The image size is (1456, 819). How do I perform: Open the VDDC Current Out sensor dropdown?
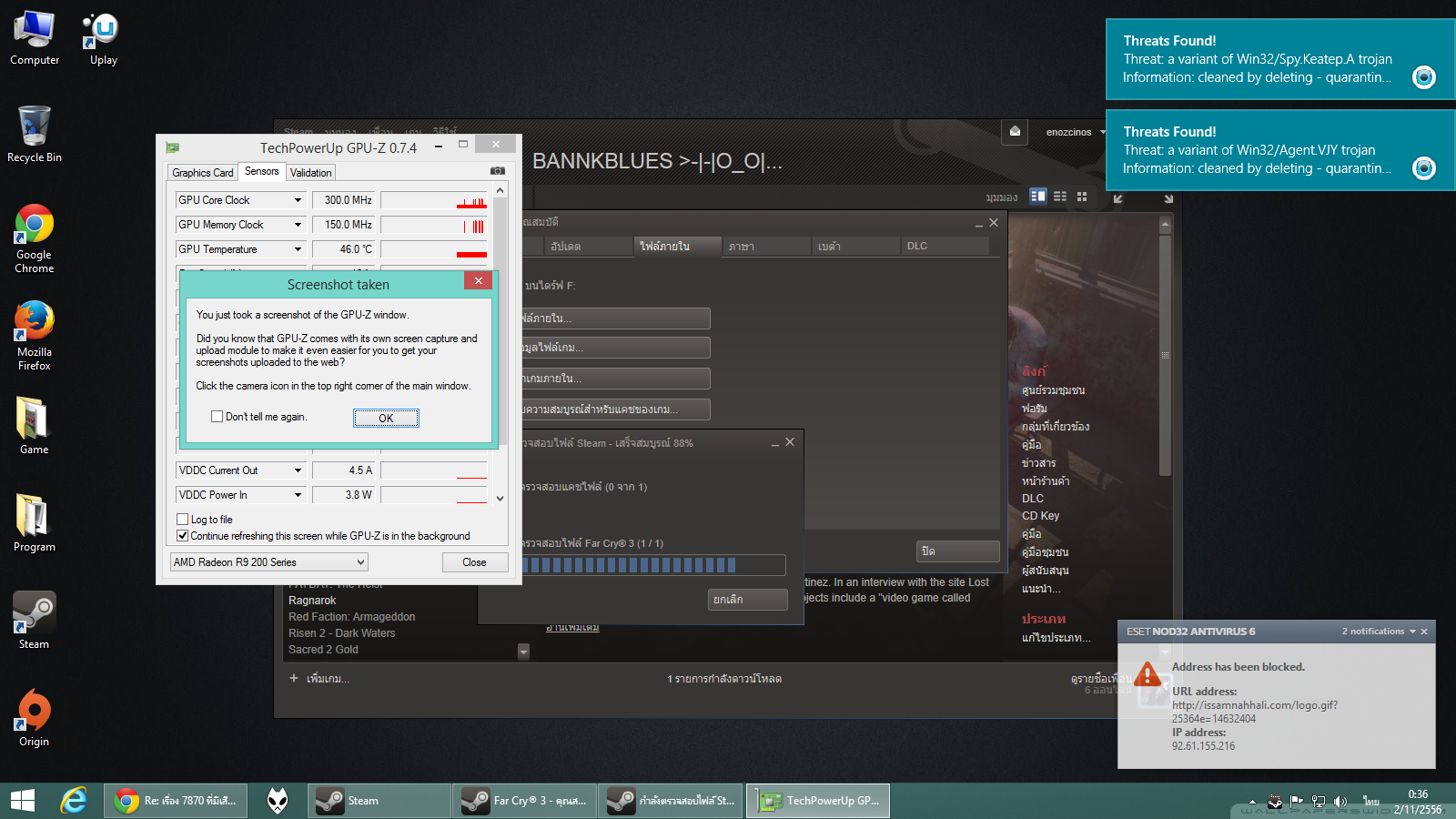point(298,470)
